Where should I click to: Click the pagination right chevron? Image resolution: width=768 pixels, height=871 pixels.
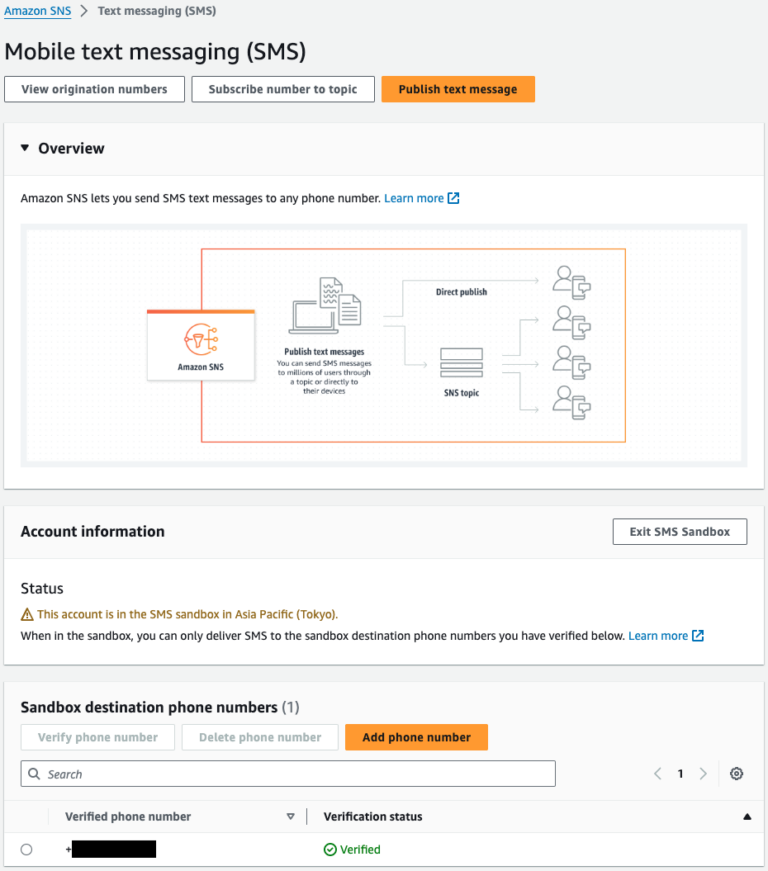pyautogui.click(x=703, y=773)
